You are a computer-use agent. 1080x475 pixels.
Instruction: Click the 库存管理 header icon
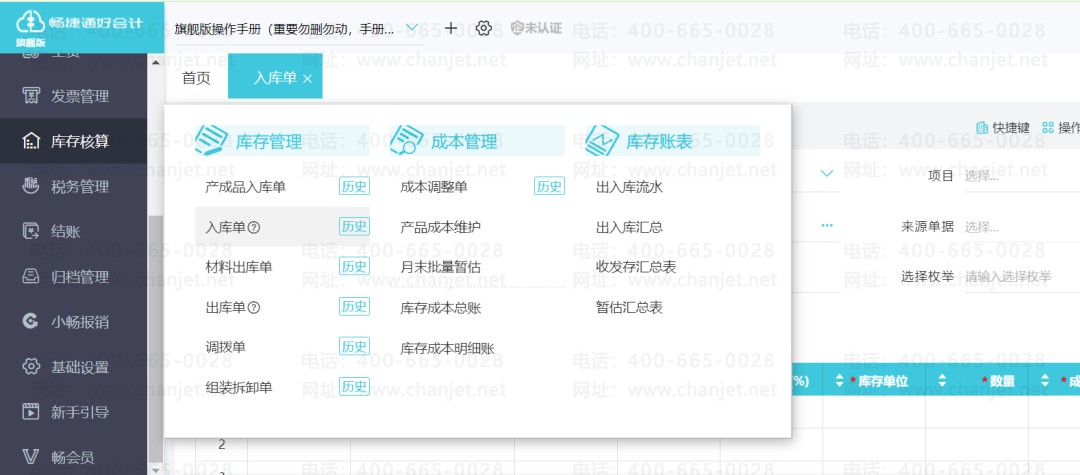(x=211, y=140)
